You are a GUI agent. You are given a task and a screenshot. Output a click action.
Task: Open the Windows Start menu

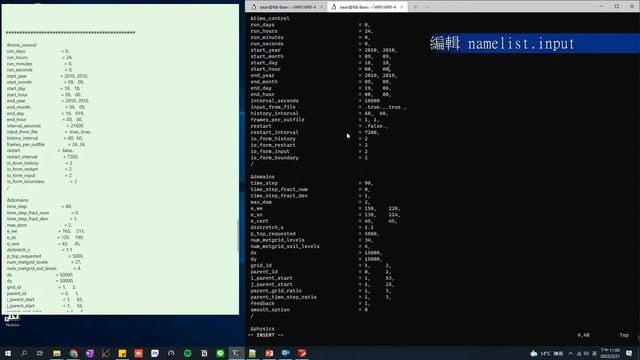tap(8, 353)
